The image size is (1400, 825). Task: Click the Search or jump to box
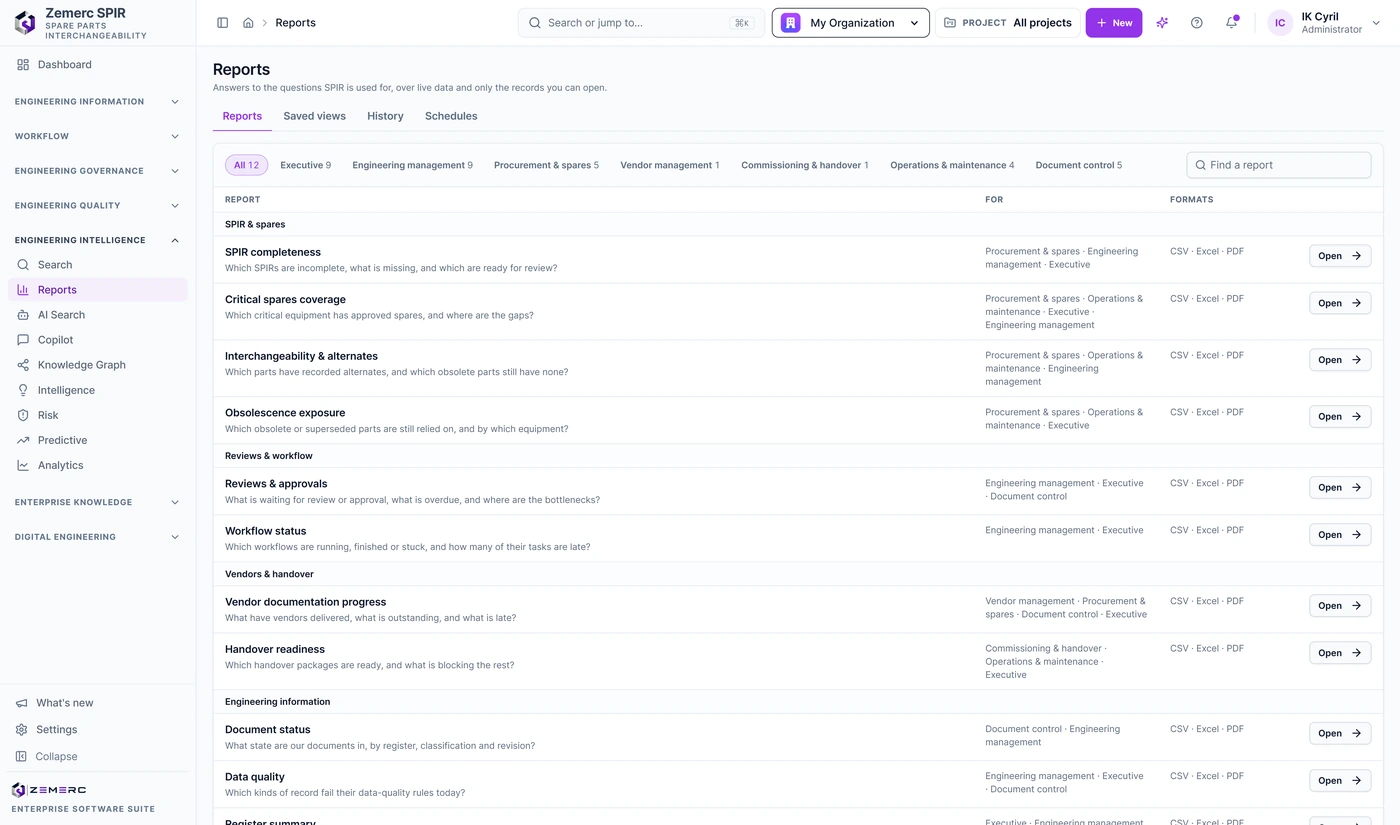click(x=641, y=23)
